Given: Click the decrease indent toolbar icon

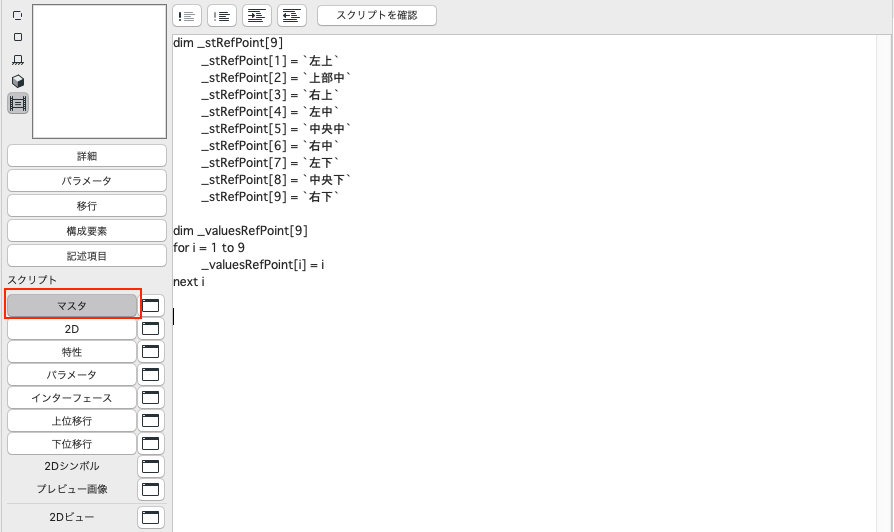Looking at the screenshot, I should (292, 16).
